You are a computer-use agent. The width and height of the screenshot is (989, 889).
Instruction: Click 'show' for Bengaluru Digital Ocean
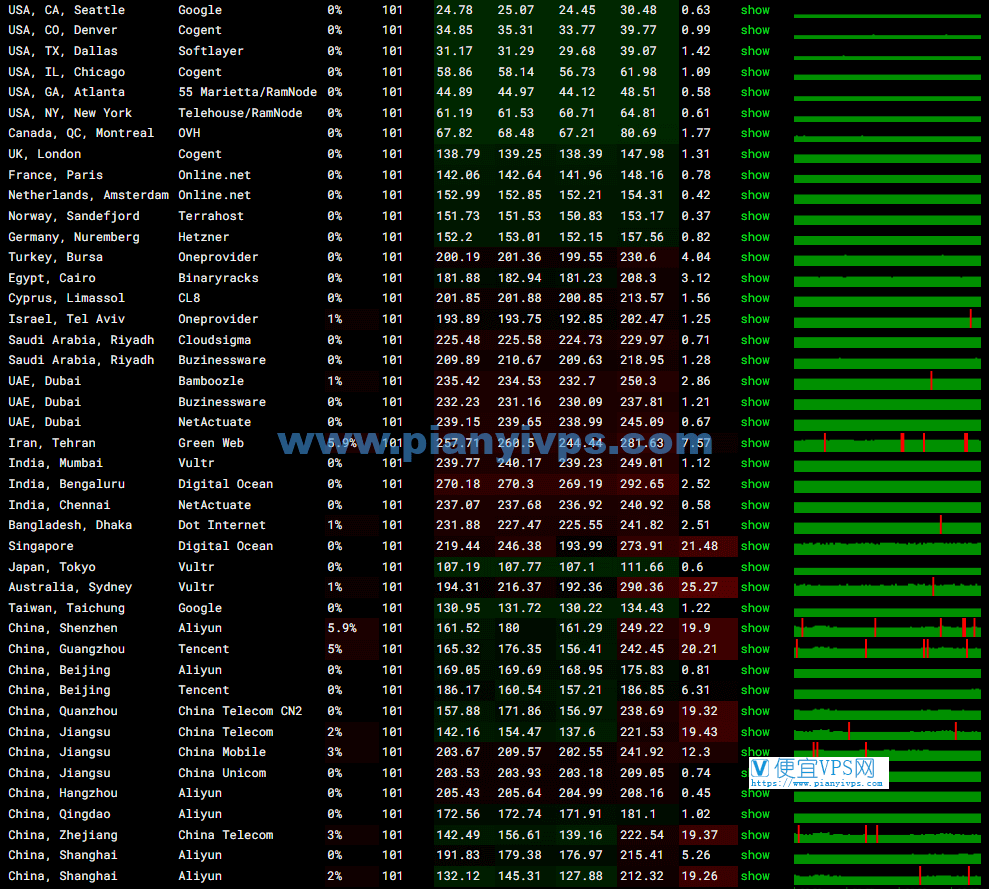pos(755,483)
